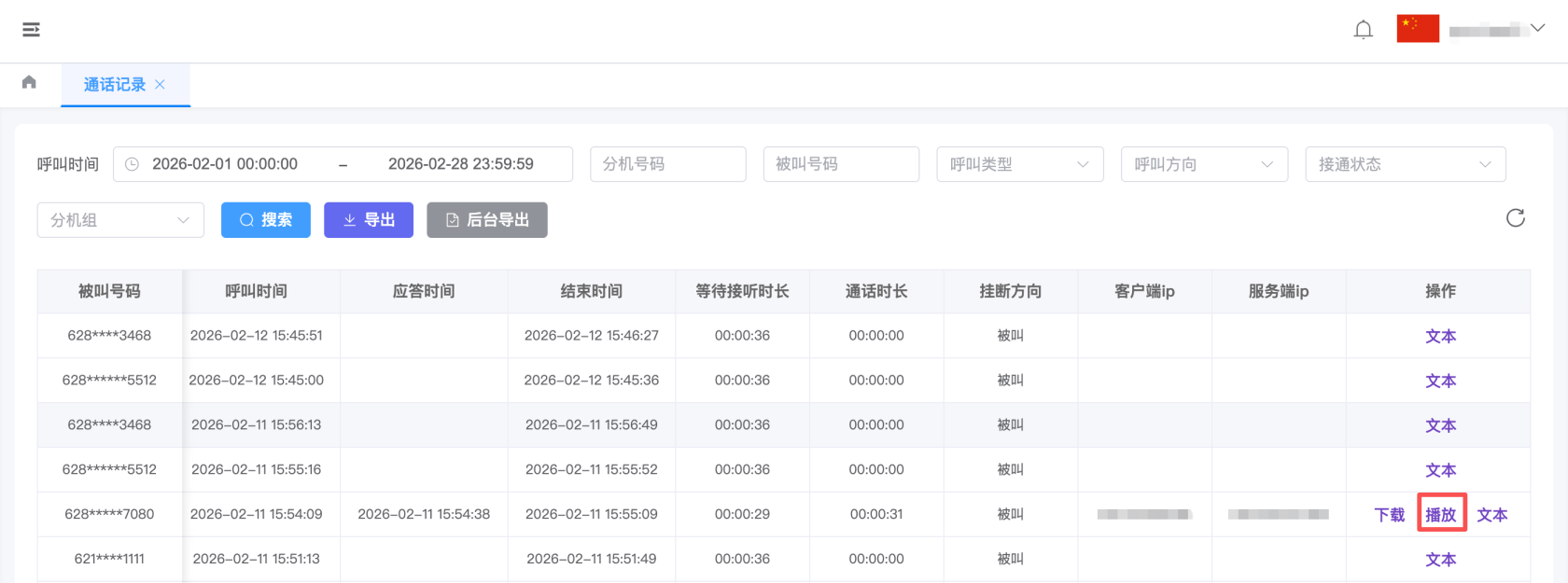This screenshot has width=1568, height=583.
Task: Click the 导出 export button
Action: 368,220
